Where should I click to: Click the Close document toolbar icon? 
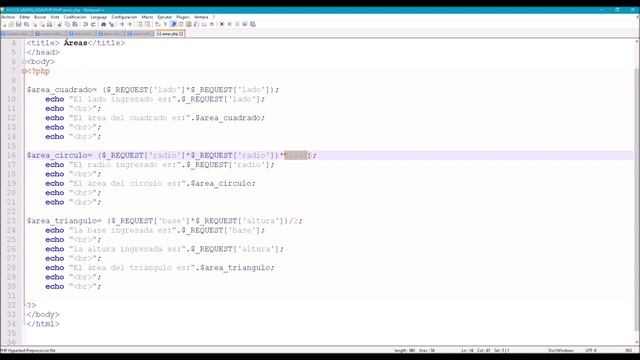[x=35, y=24]
